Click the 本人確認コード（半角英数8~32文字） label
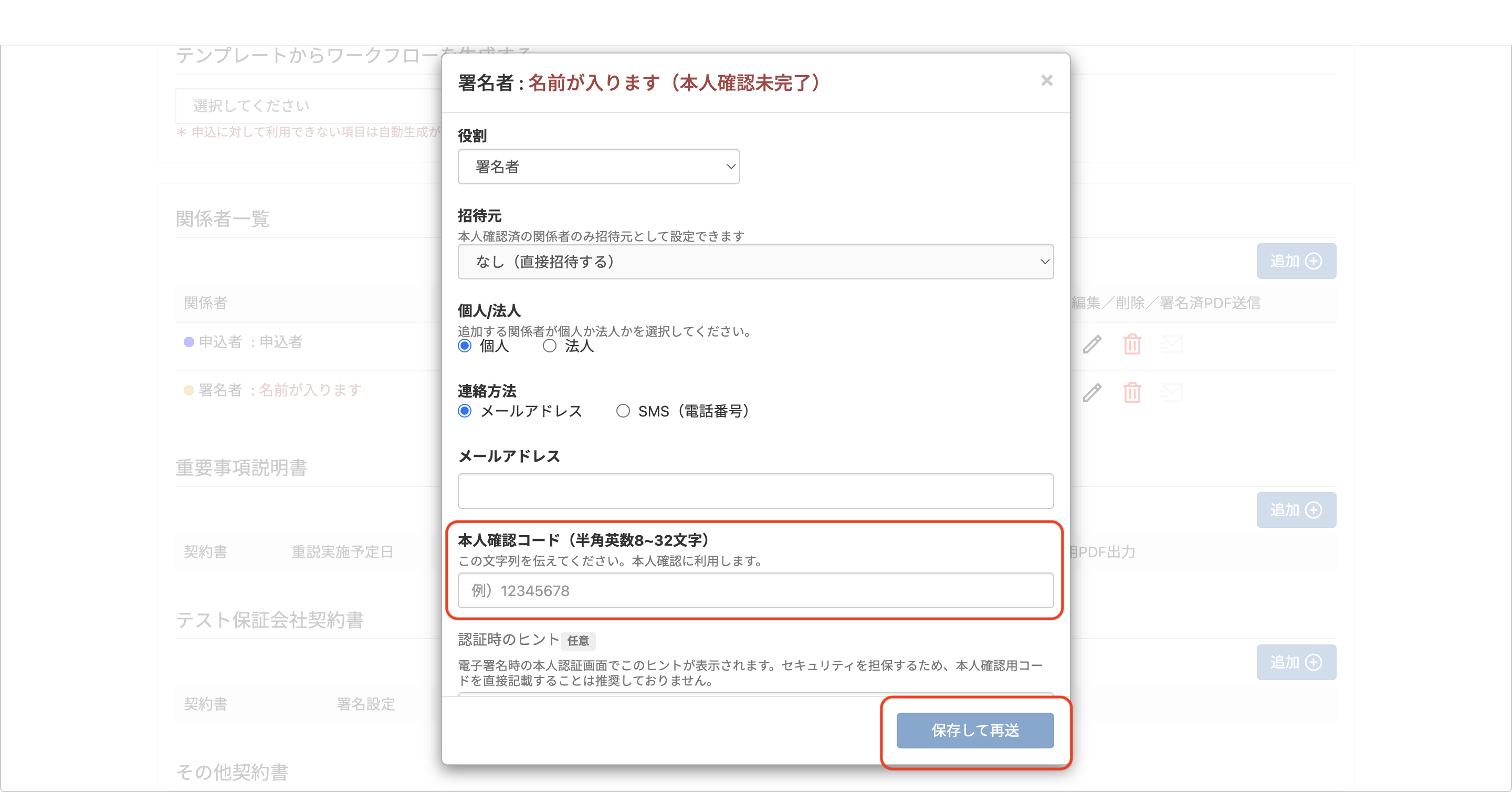Image resolution: width=1512 pixels, height=792 pixels. tap(585, 540)
